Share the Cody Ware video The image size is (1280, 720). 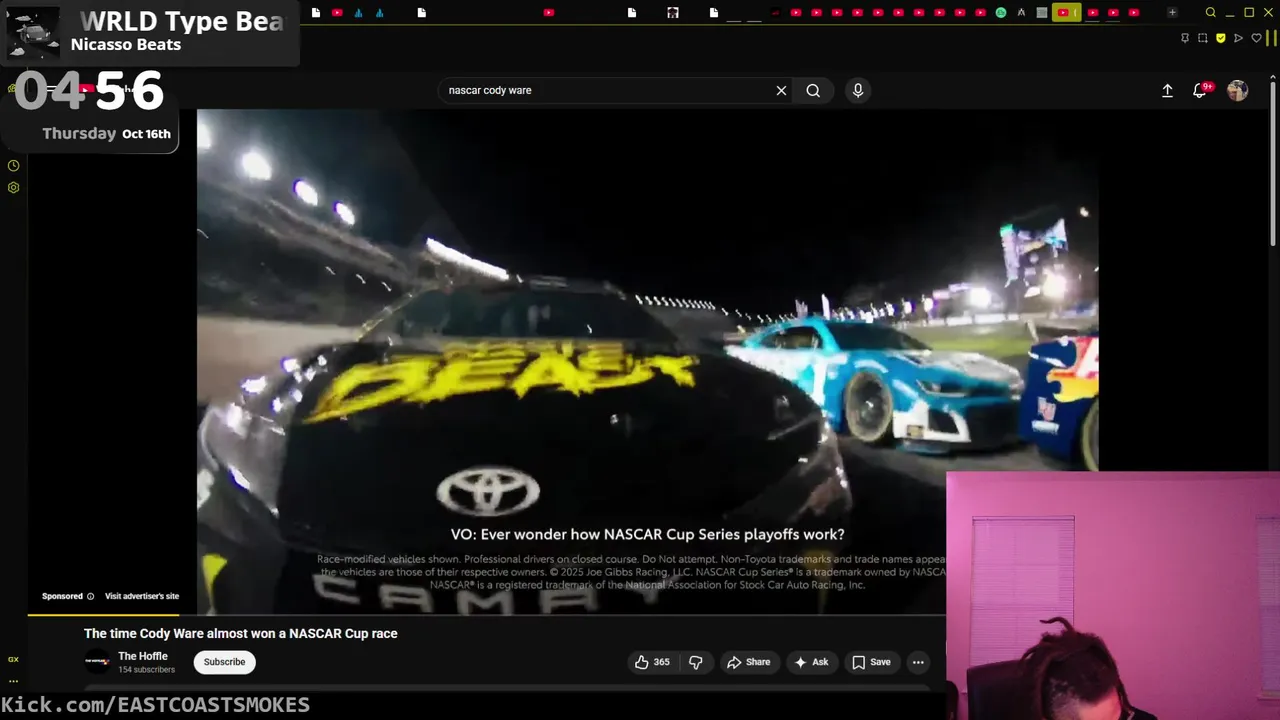coord(748,662)
